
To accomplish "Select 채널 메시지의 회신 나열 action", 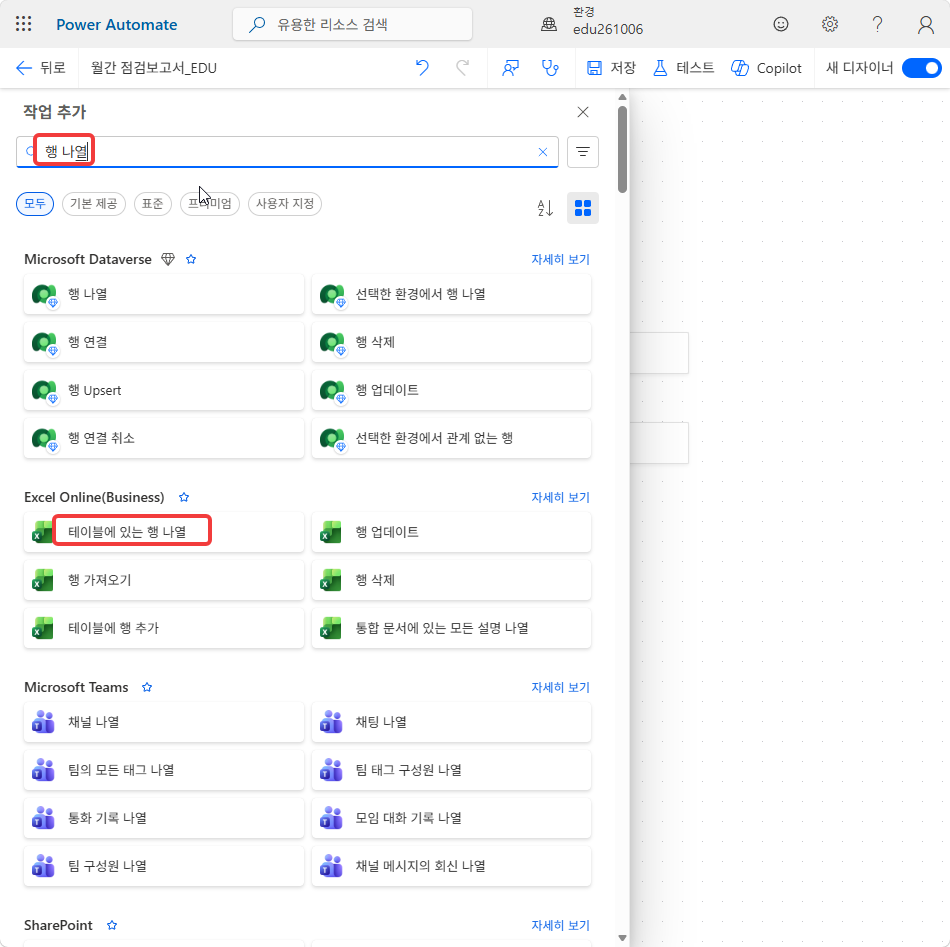I will pyautogui.click(x=451, y=866).
